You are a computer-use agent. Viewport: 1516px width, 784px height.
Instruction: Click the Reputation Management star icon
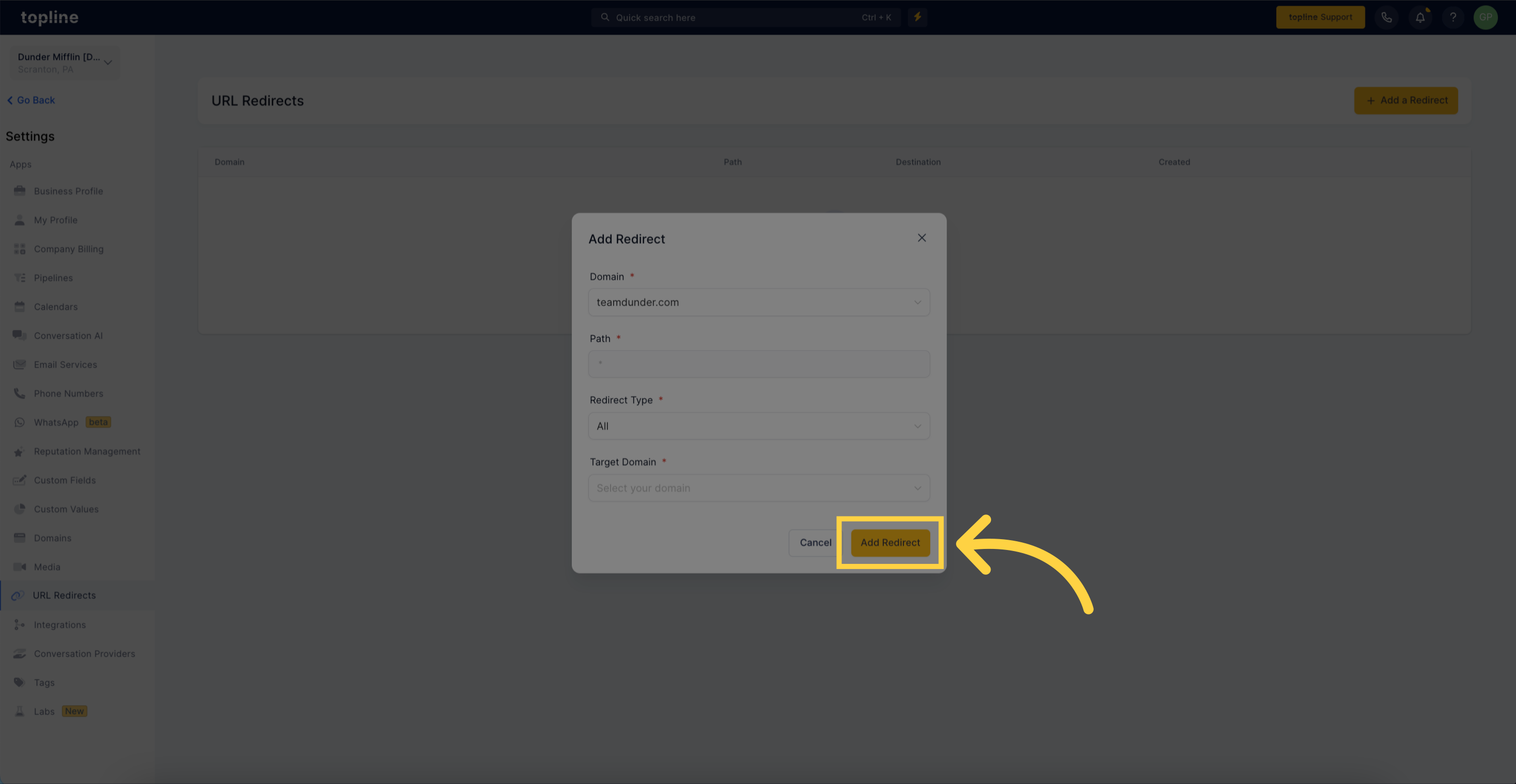click(20, 451)
